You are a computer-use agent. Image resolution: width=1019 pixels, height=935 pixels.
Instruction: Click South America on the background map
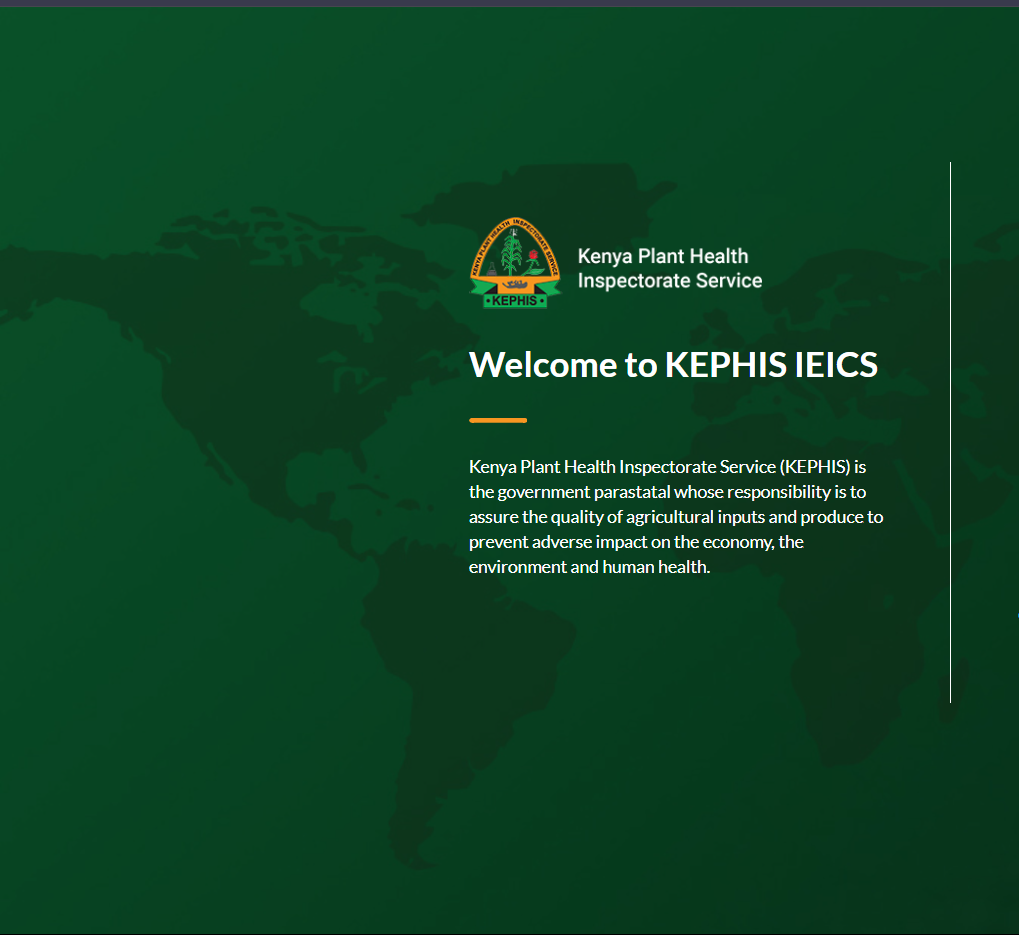[470, 680]
